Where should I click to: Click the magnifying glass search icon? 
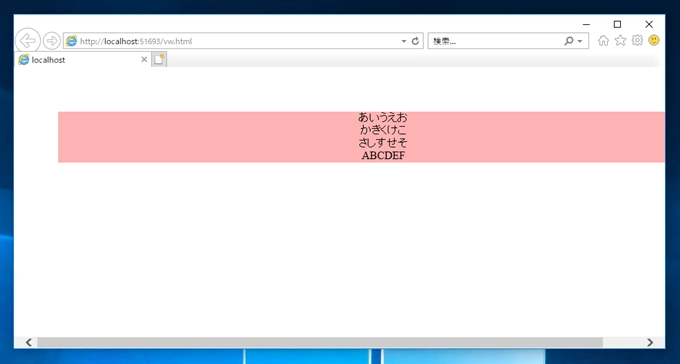[x=569, y=41]
